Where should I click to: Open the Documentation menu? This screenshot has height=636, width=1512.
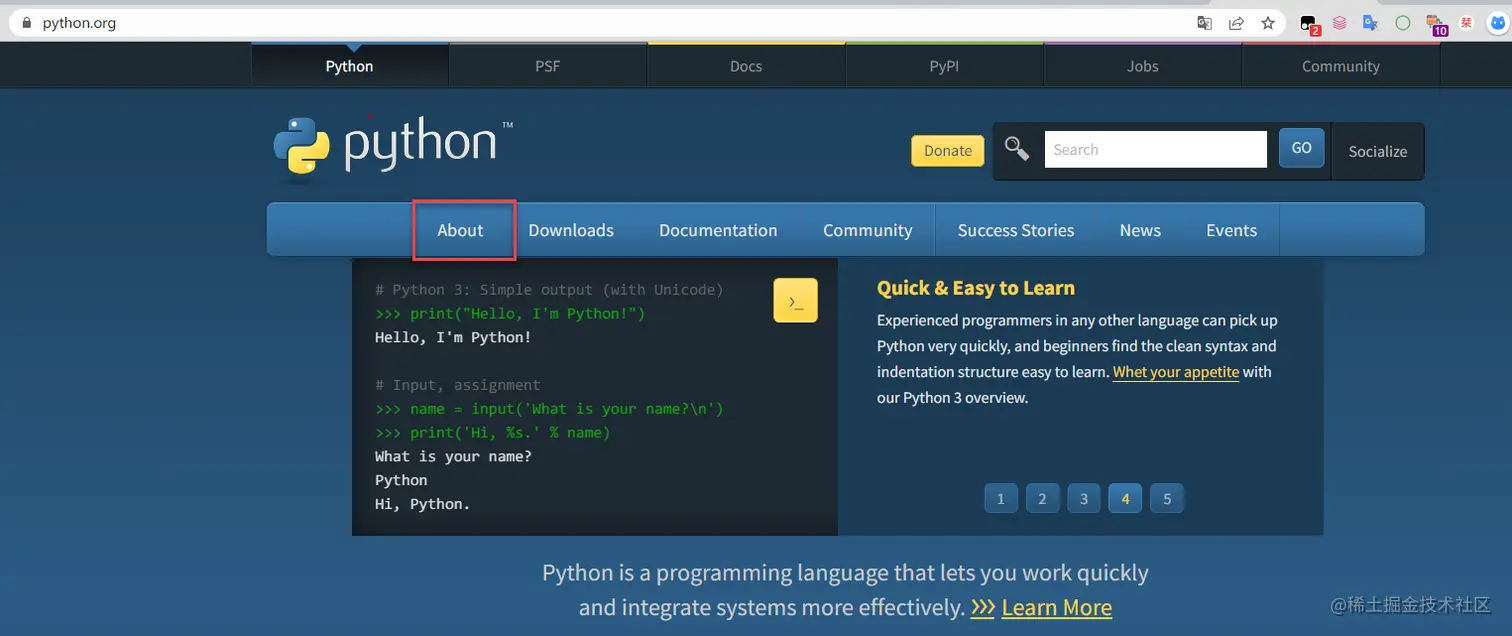(718, 230)
